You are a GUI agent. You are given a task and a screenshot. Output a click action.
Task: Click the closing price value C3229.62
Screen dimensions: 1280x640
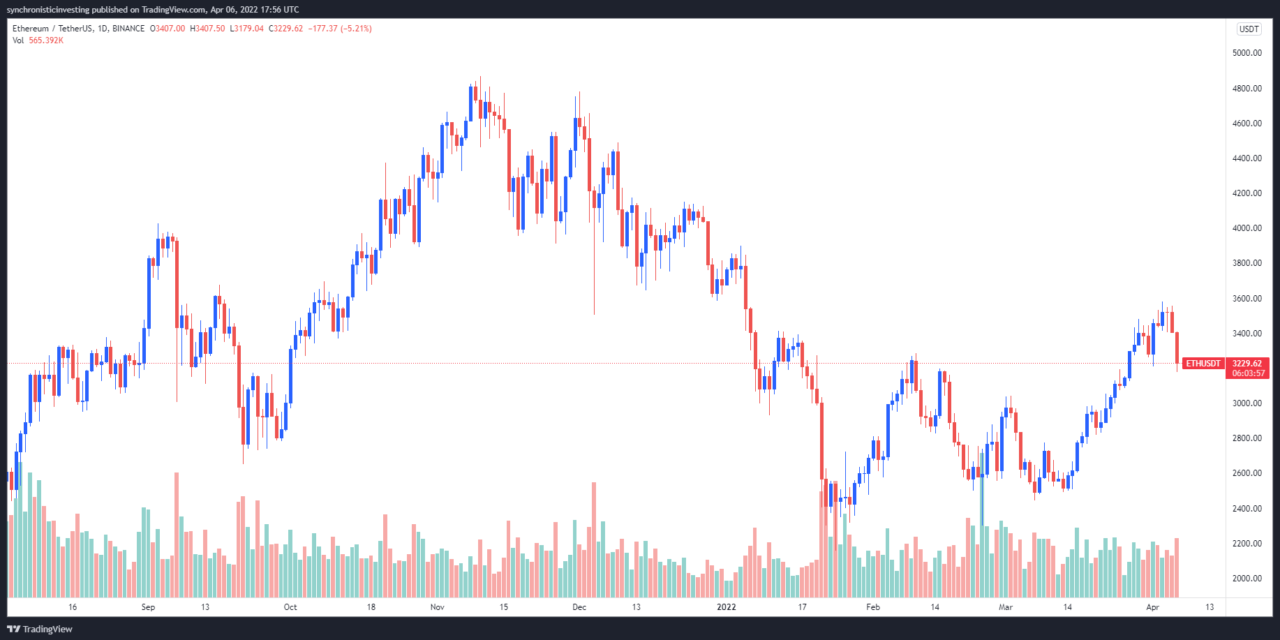(x=285, y=29)
